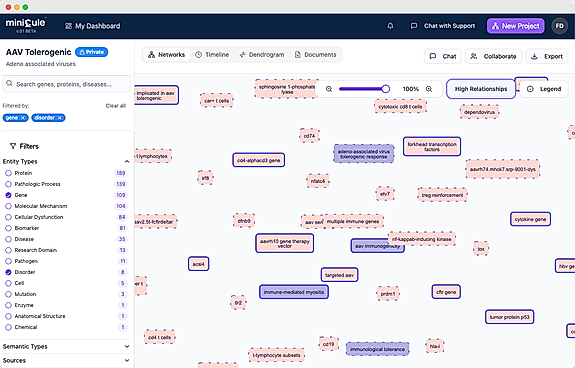Select the targeted aav node
Viewport: 575px width, 368px height.
coord(340,275)
